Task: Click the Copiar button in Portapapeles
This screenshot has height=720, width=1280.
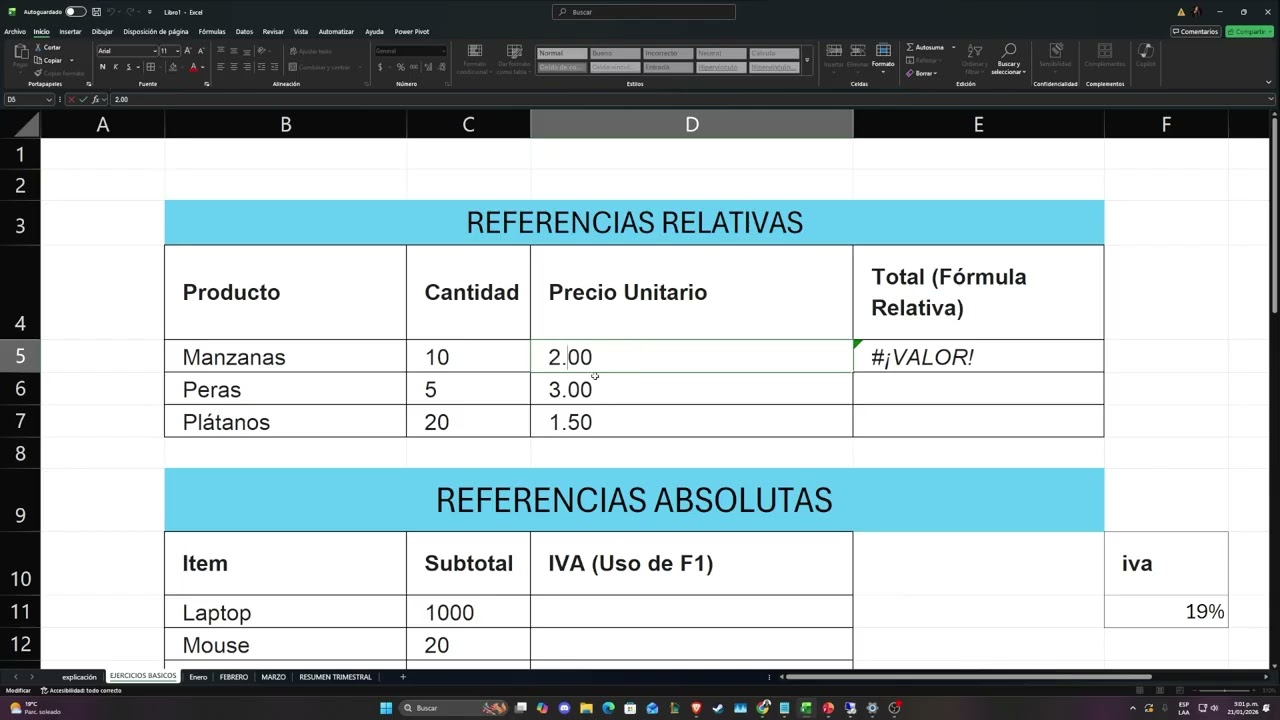Action: pos(49,60)
